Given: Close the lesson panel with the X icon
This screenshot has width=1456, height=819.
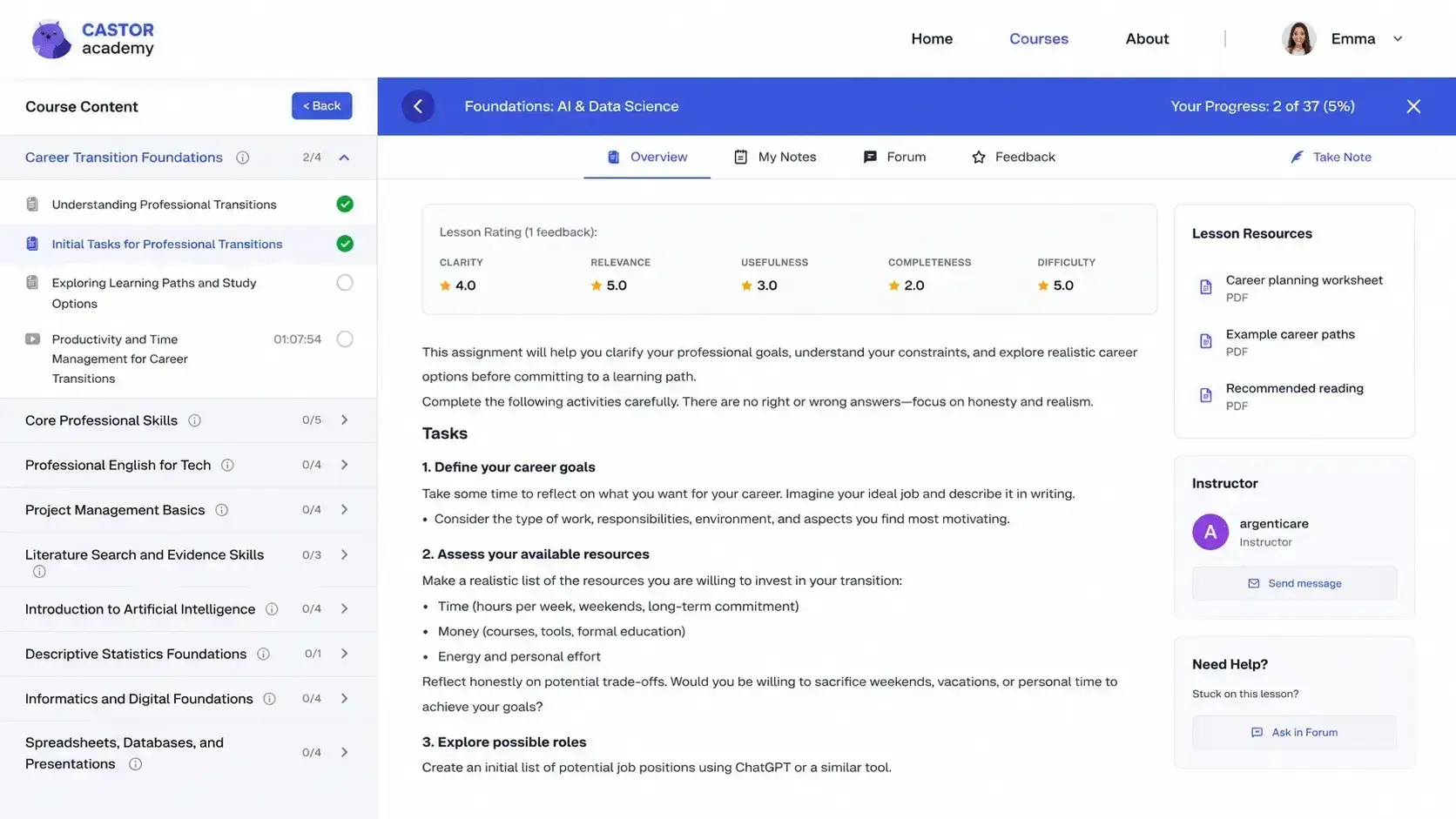Looking at the screenshot, I should tap(1413, 106).
